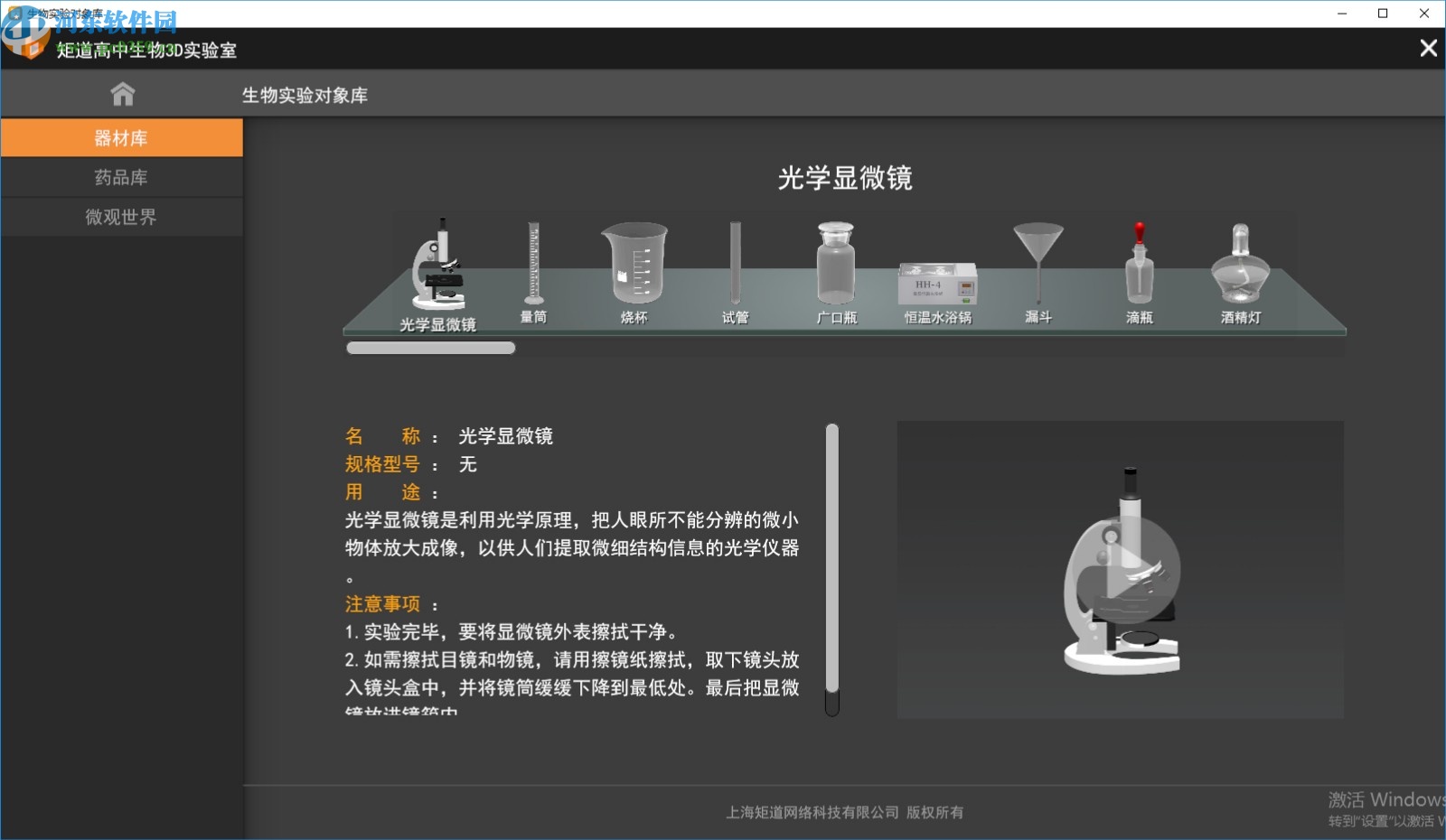1446x840 pixels.
Task: Open the home screen via home icon
Action: click(x=122, y=93)
